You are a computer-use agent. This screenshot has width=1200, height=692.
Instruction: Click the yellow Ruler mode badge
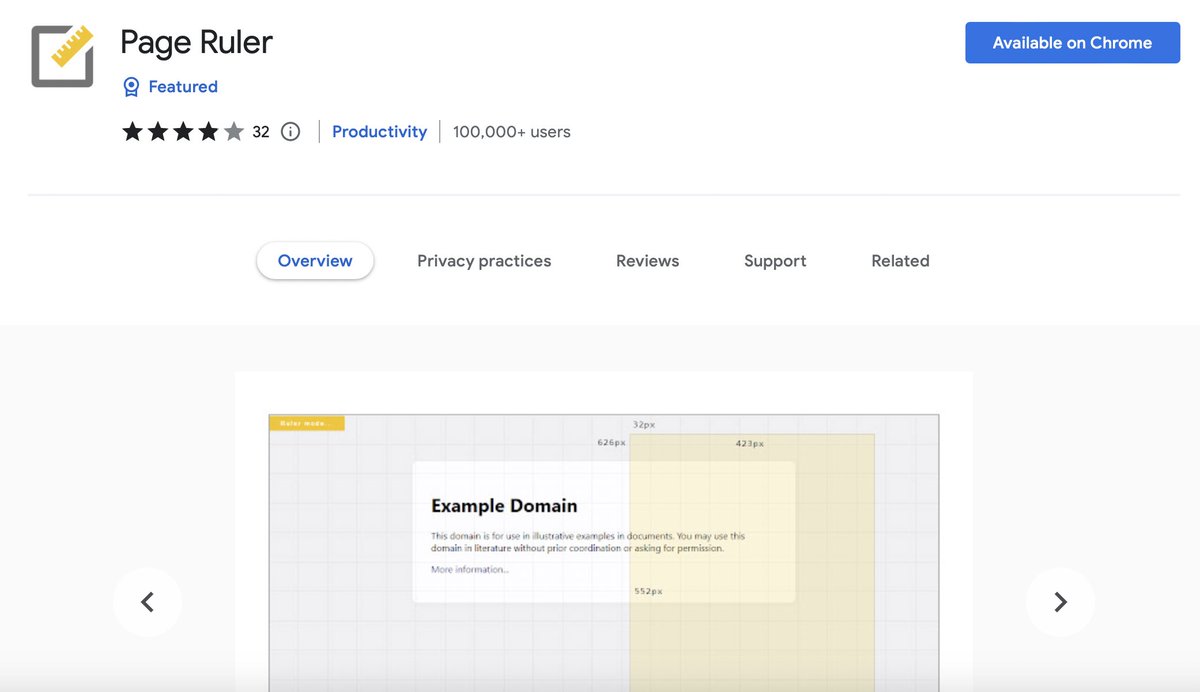[306, 423]
